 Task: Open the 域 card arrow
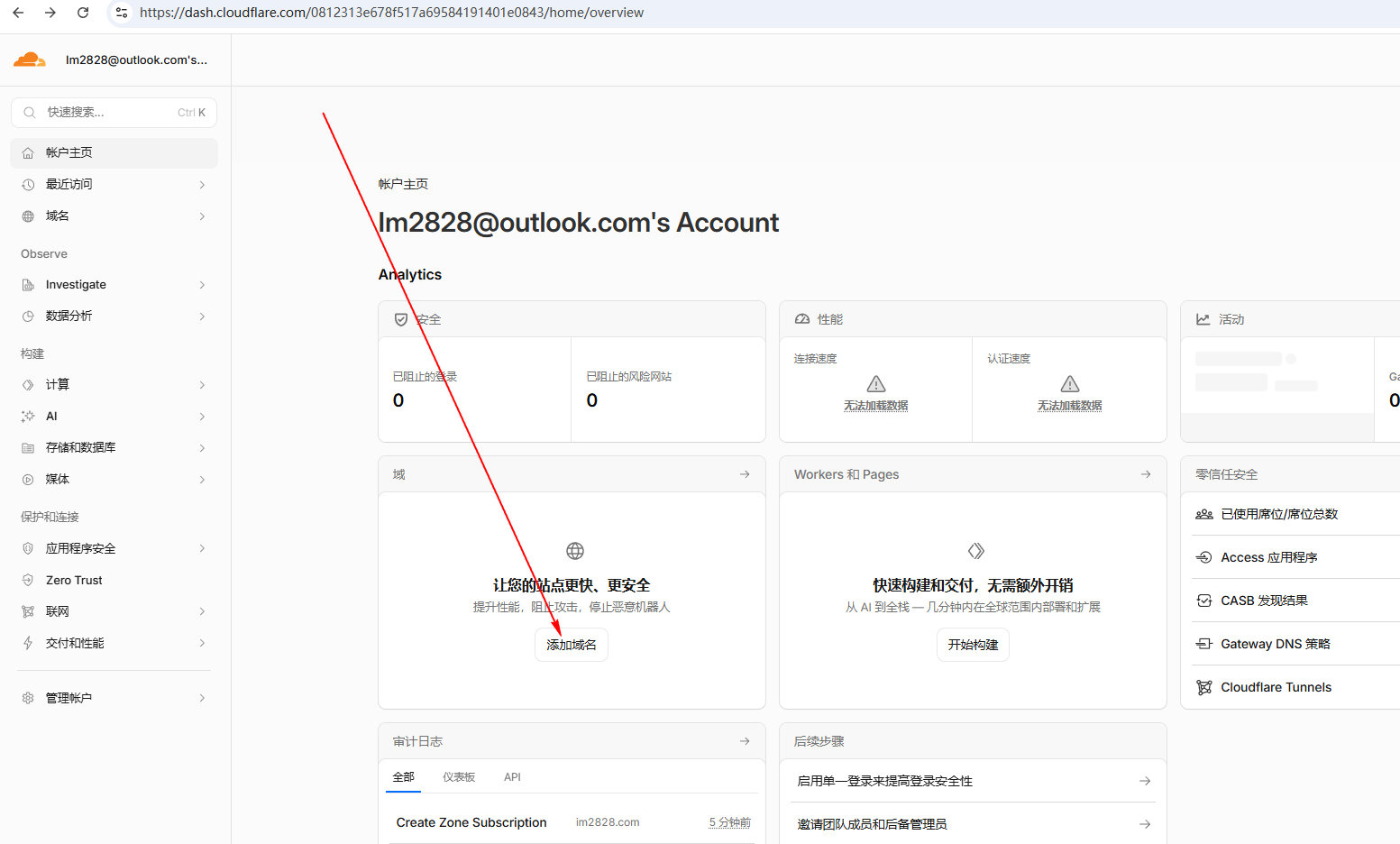[745, 474]
